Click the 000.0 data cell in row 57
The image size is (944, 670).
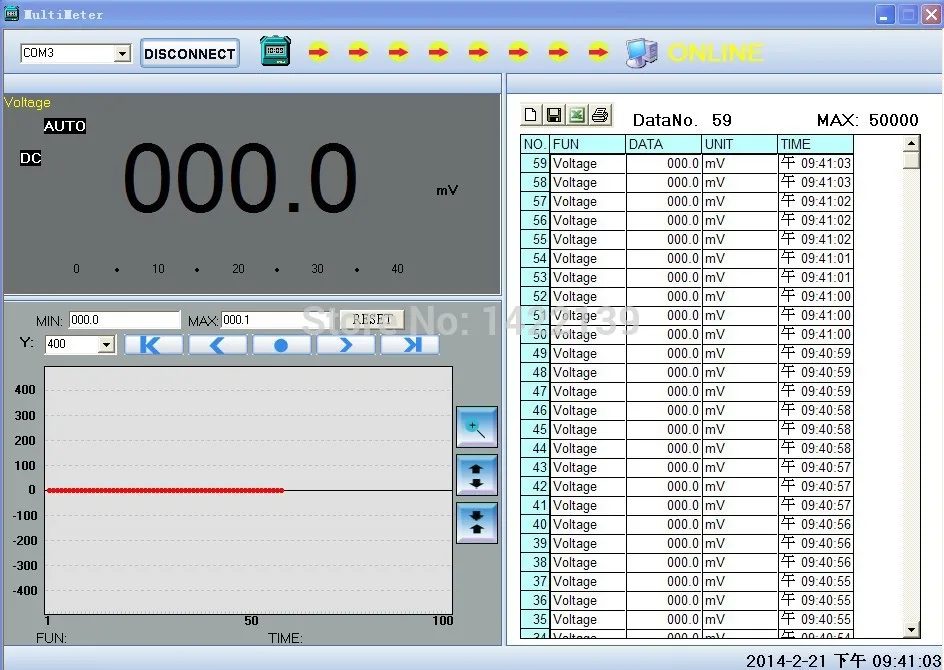pos(663,201)
